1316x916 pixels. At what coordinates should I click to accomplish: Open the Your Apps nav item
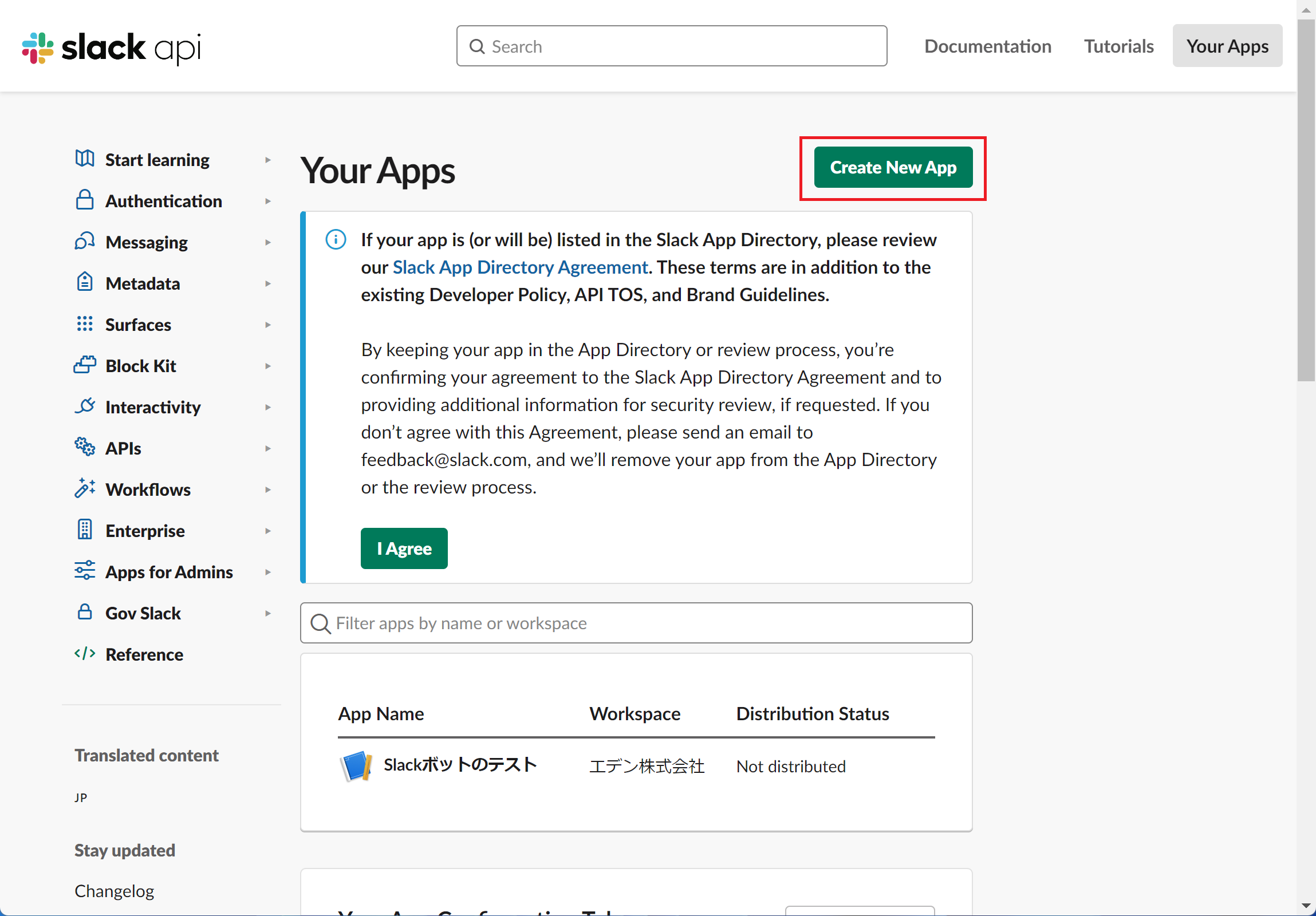click(1227, 46)
